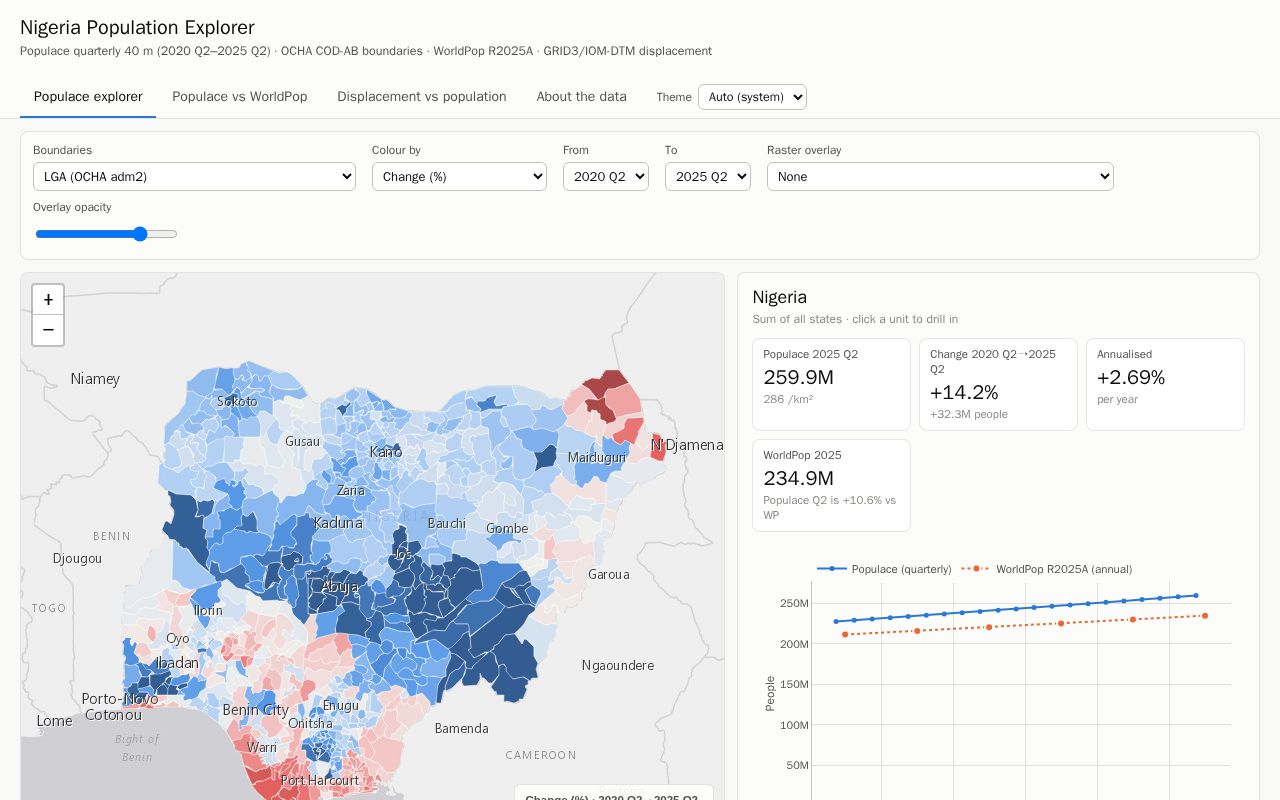Click the Bamenda label on map
The height and width of the screenshot is (800, 1280).
point(462,729)
